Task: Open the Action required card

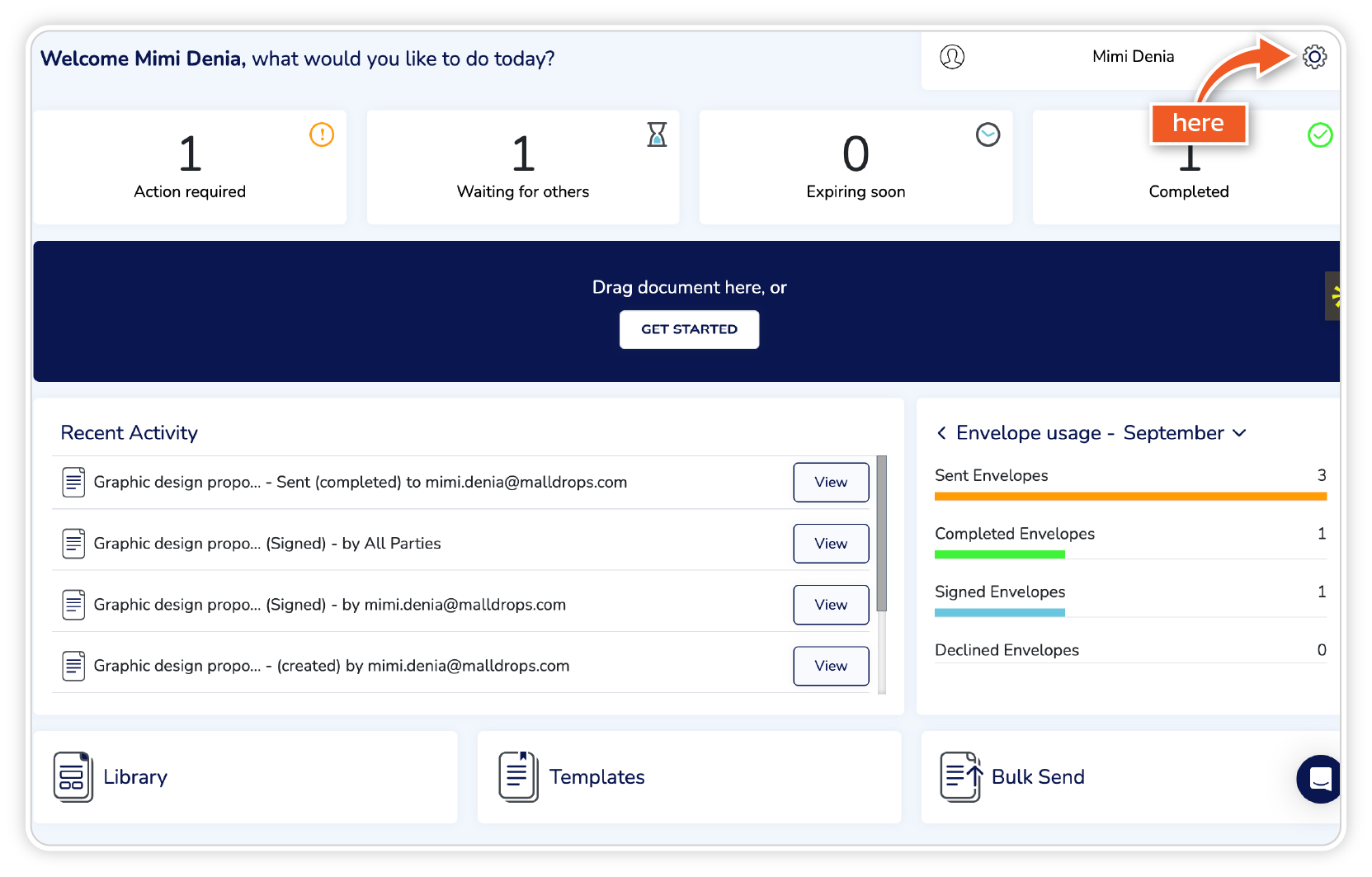Action: tap(190, 167)
